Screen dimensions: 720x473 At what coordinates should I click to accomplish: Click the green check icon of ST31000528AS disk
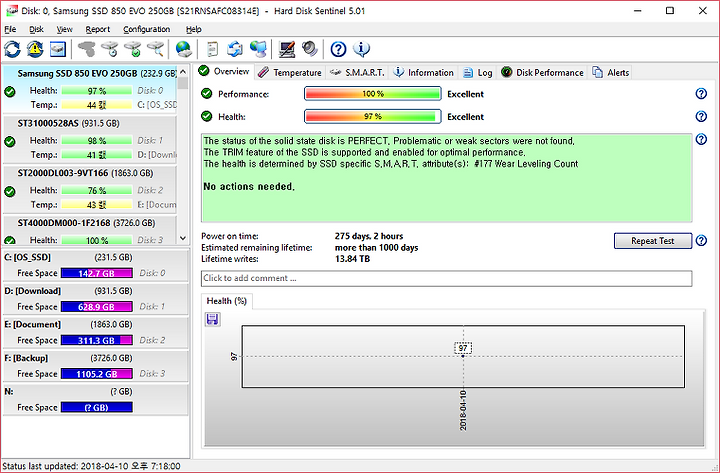click(10, 141)
